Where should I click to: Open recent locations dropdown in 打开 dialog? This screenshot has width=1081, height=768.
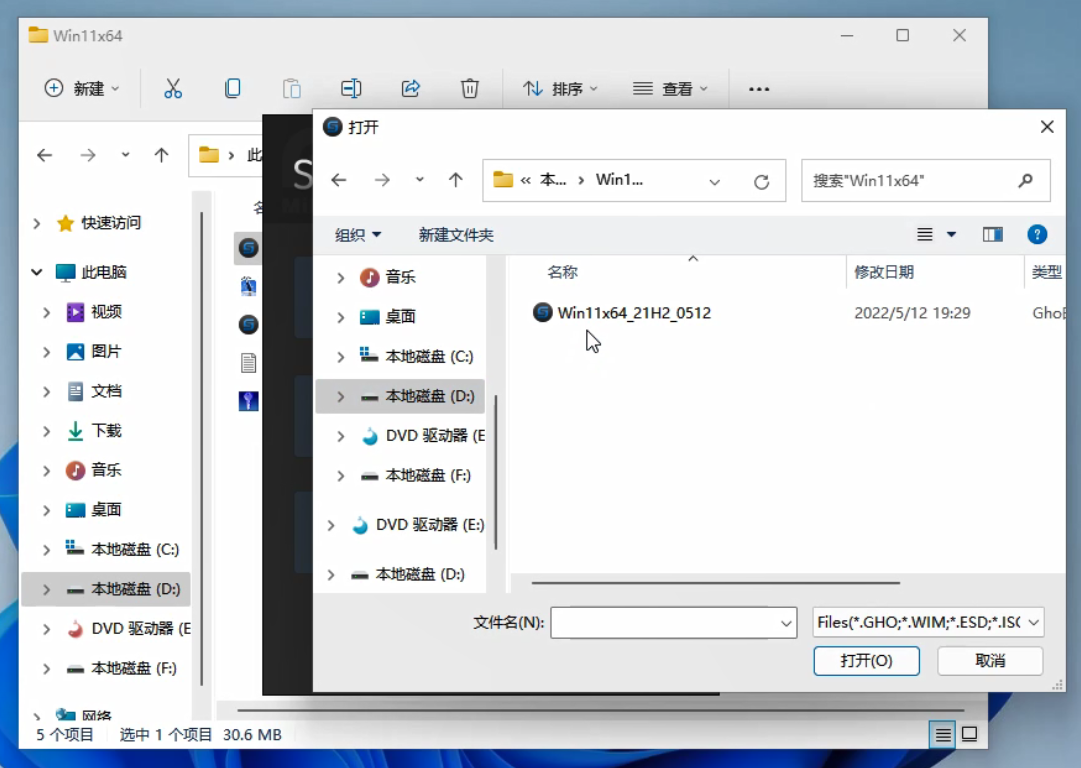tap(419, 181)
